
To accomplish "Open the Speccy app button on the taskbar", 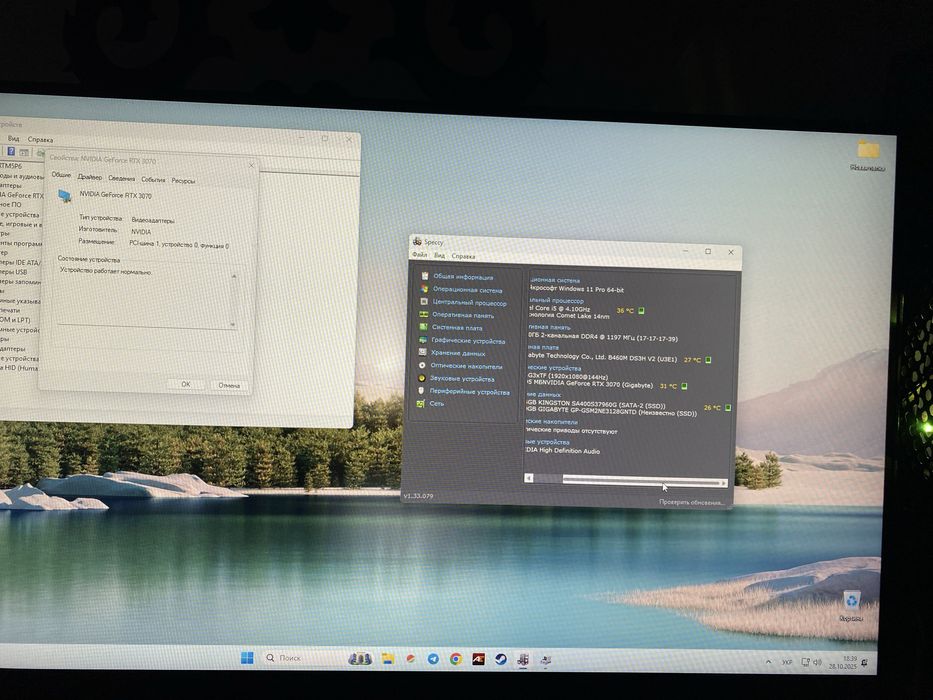I will 523,660.
